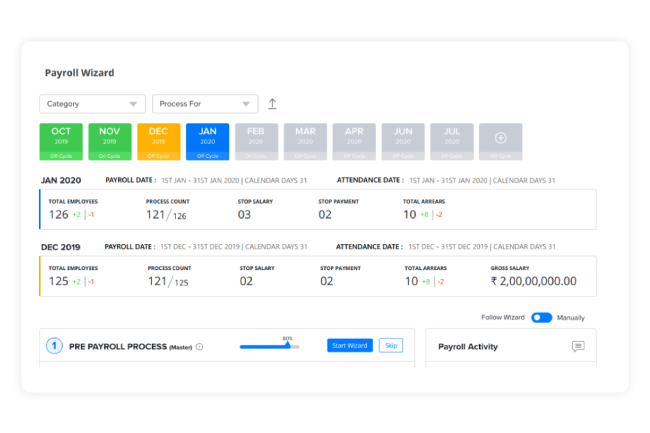Expand the Process For dropdown
The width and height of the screenshot is (650, 433).
coord(205,104)
